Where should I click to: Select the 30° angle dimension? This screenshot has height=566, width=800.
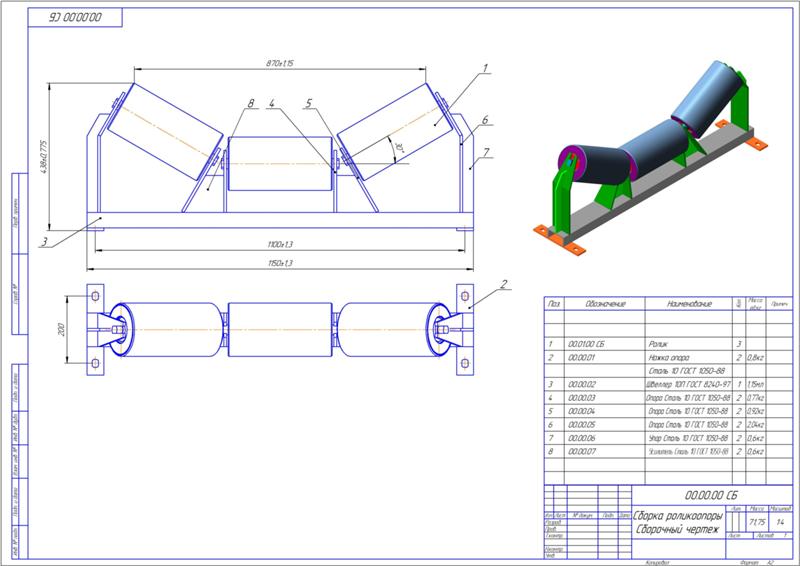pyautogui.click(x=397, y=146)
